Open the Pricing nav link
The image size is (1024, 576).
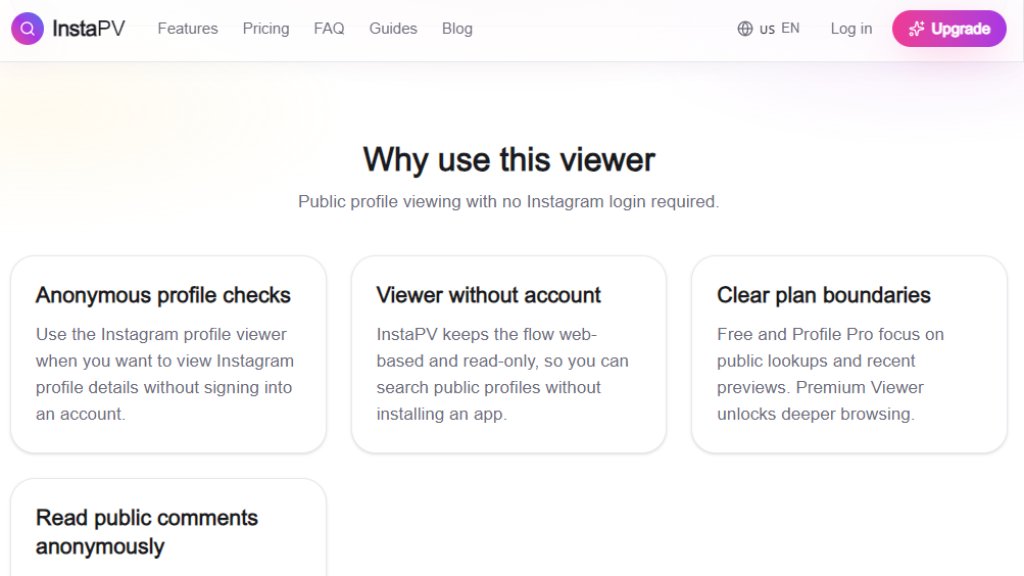(266, 29)
